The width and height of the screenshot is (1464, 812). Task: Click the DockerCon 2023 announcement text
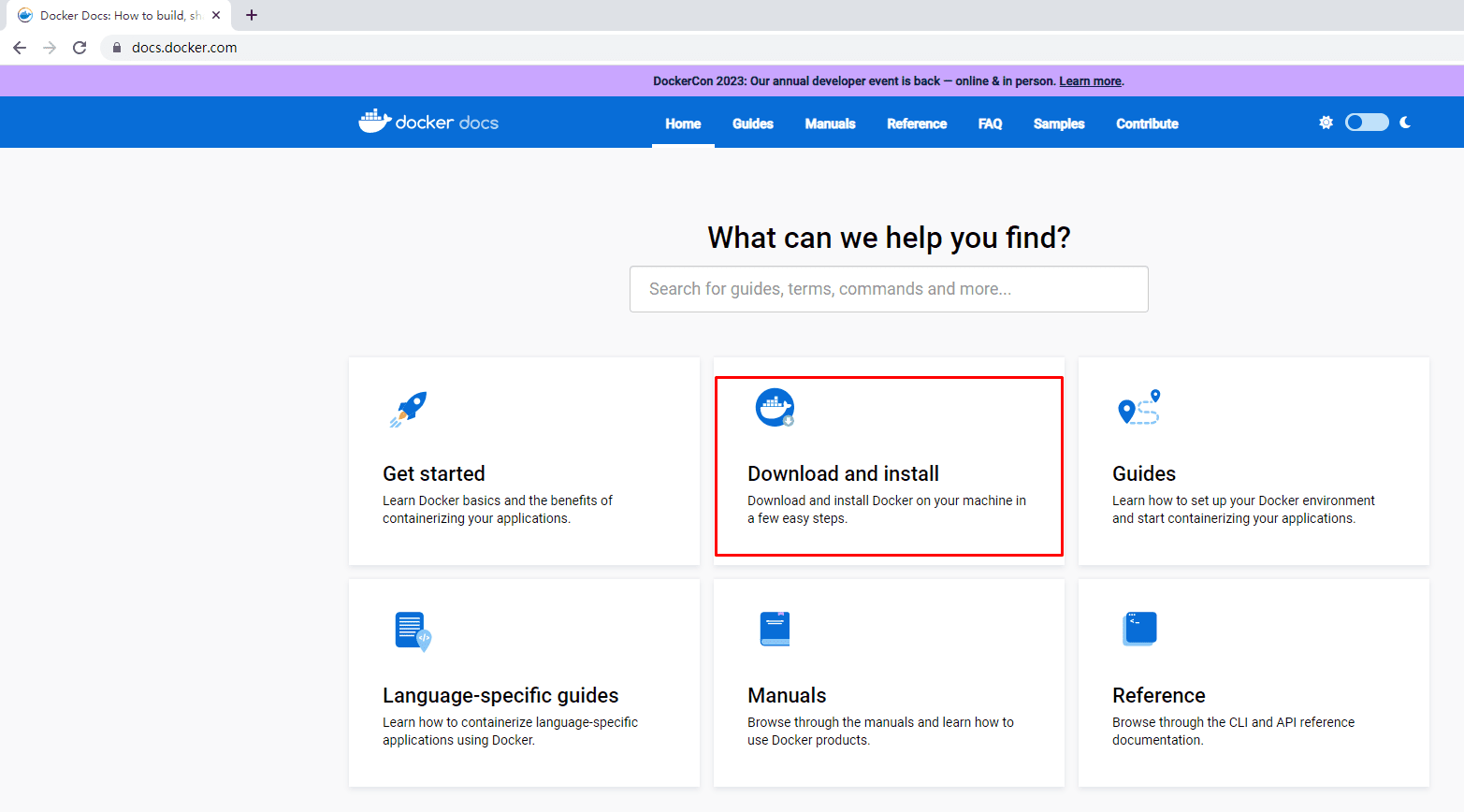click(854, 81)
